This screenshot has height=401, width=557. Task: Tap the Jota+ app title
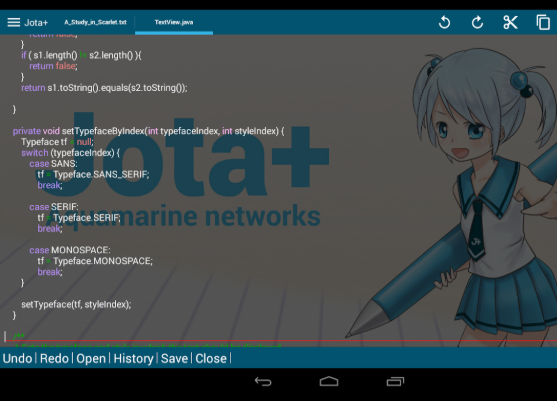click(36, 23)
